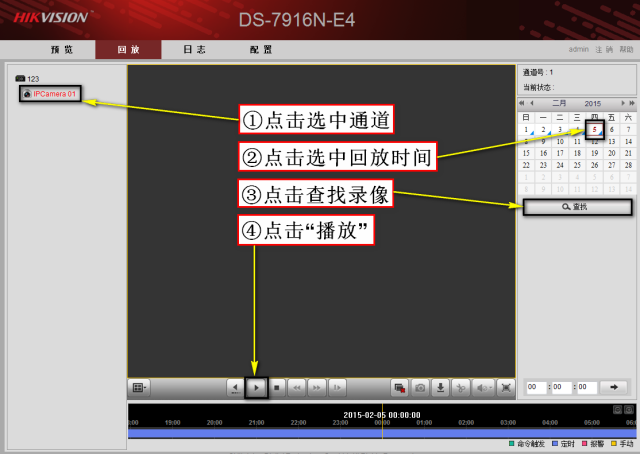Click the reverse playback button
This screenshot has height=454, width=640.
[x=236, y=387]
